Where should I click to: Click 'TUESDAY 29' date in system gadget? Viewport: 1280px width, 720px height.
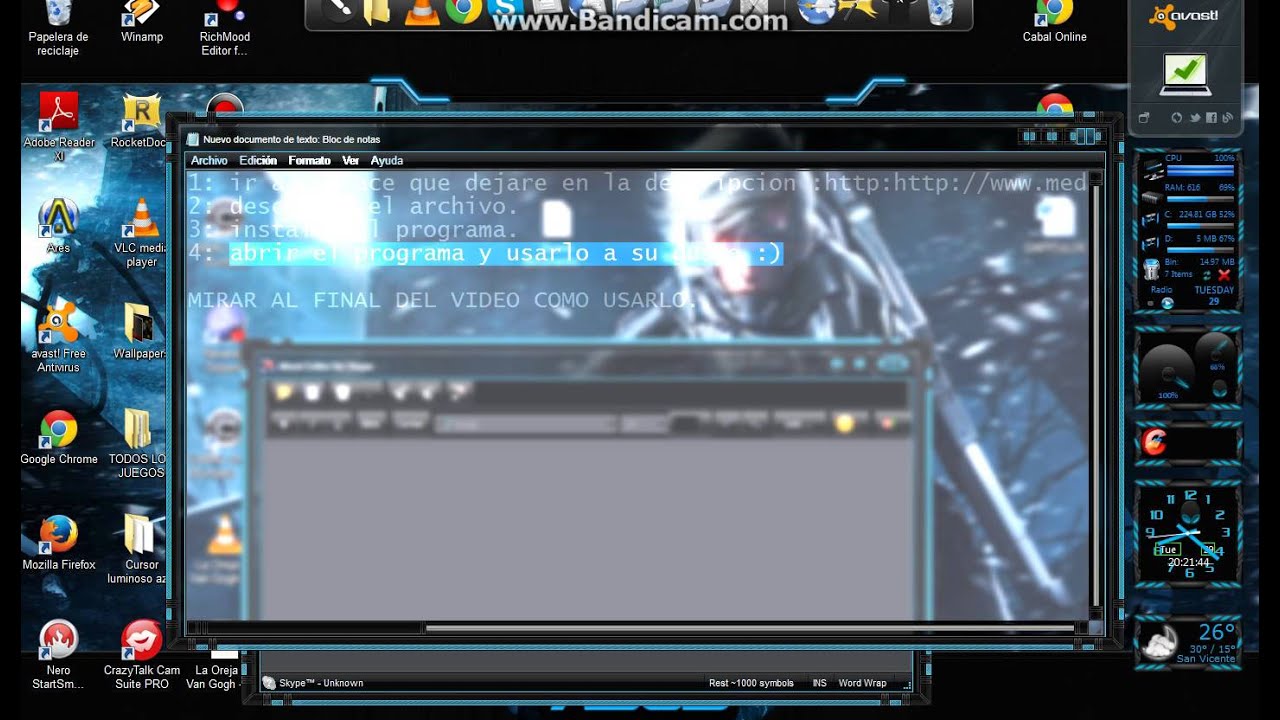click(x=1214, y=296)
